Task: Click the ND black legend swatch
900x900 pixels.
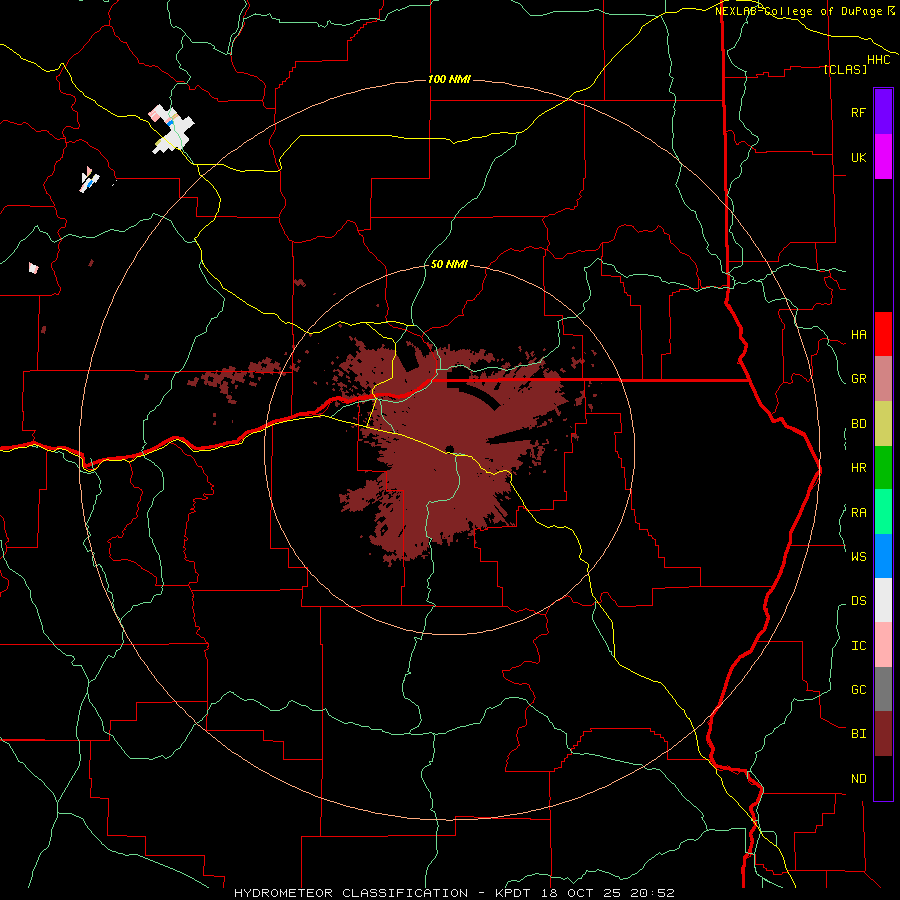Action: (x=883, y=778)
